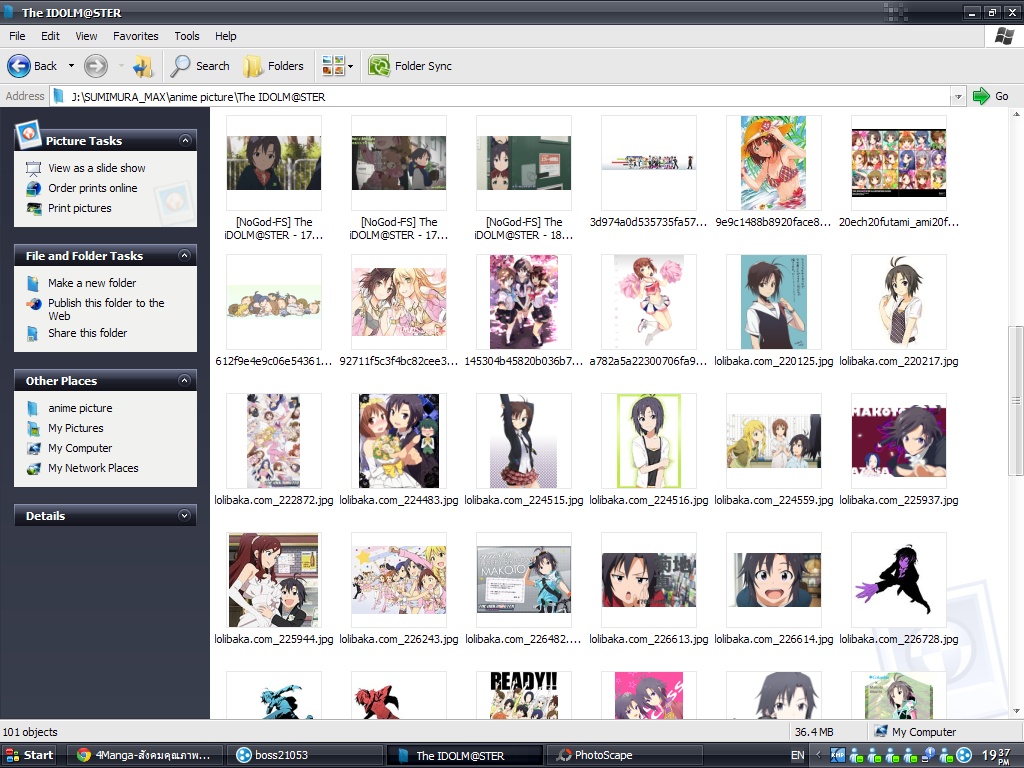This screenshot has width=1024, height=768.
Task: Select thumbnail 20ech20futami_ami20f image
Action: [x=899, y=163]
